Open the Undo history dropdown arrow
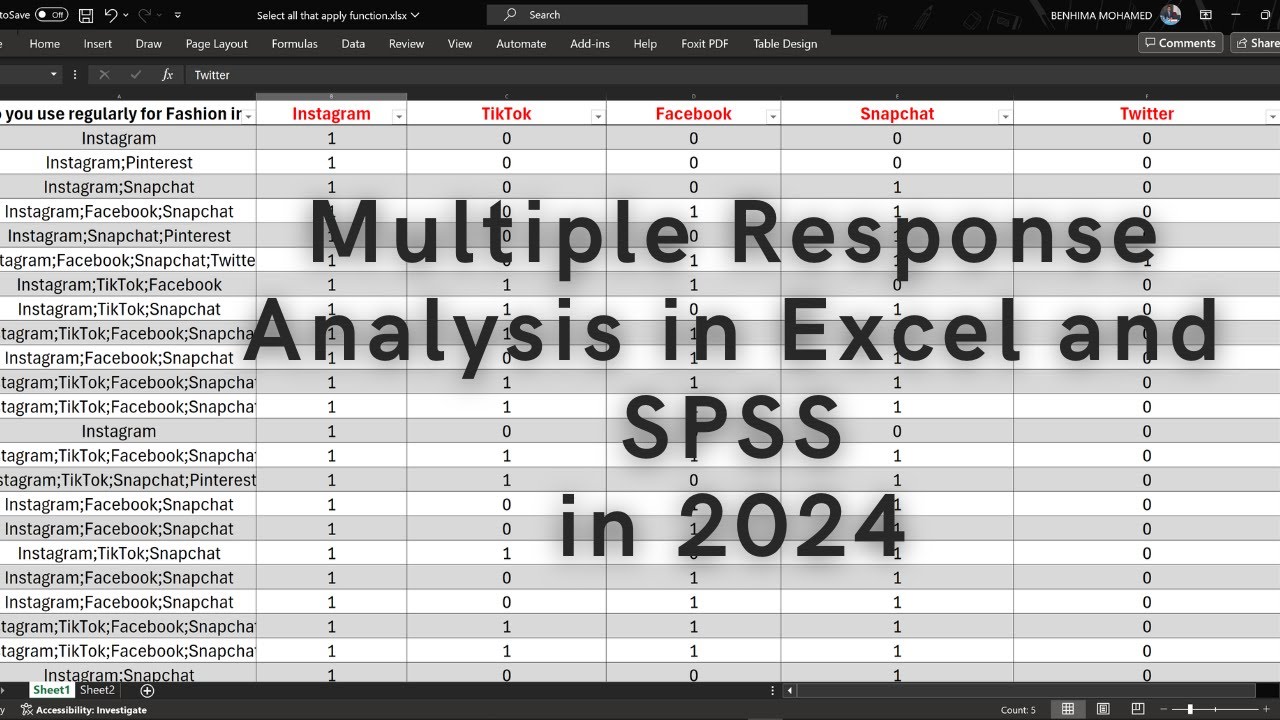The image size is (1280, 720). [126, 15]
